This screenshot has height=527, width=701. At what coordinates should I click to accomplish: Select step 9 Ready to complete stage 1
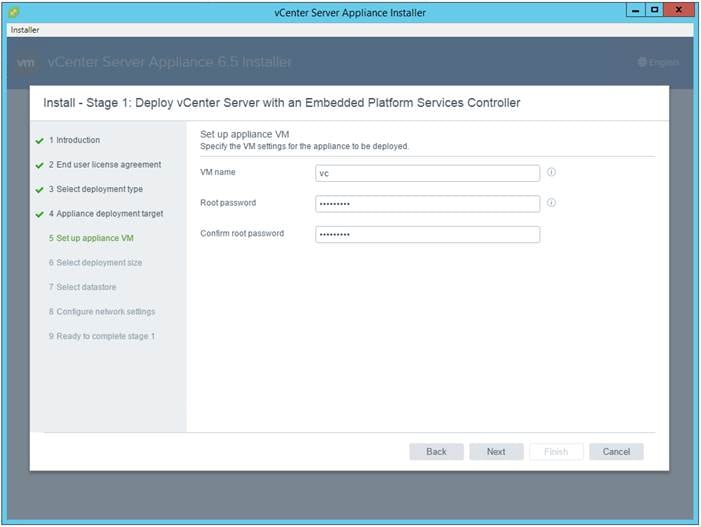[x=102, y=336]
